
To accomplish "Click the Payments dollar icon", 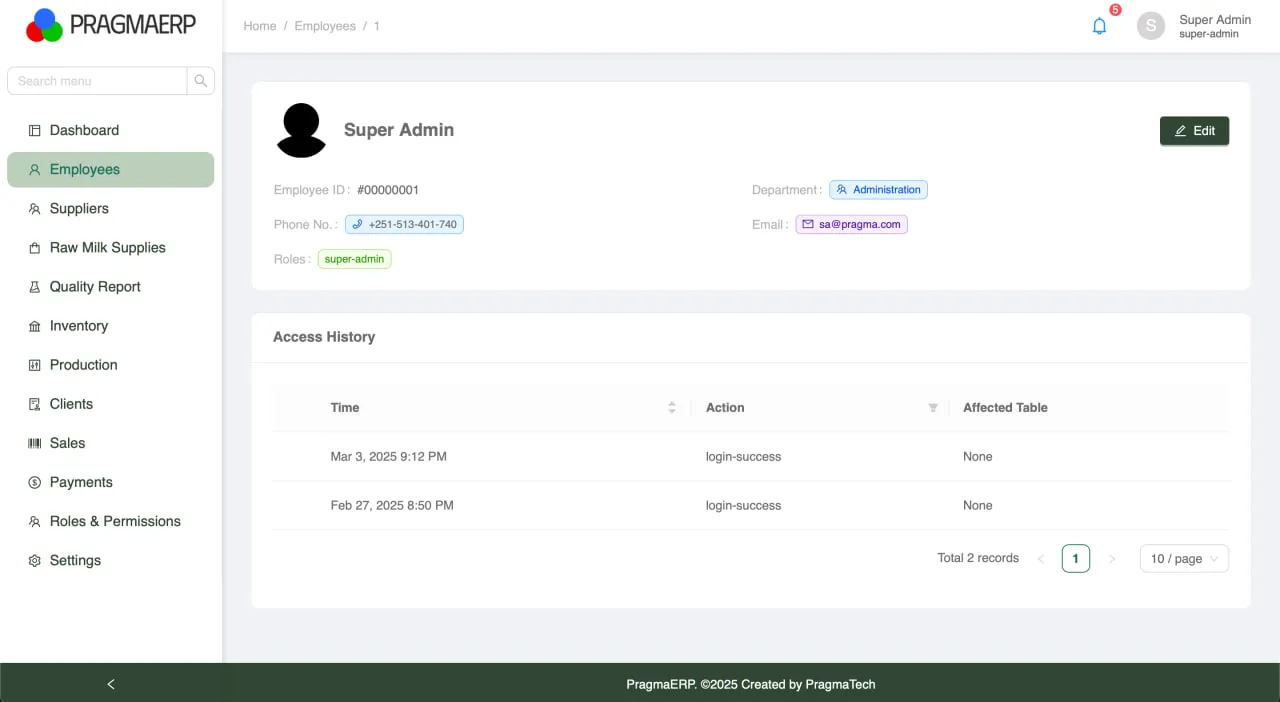I will [35, 482].
